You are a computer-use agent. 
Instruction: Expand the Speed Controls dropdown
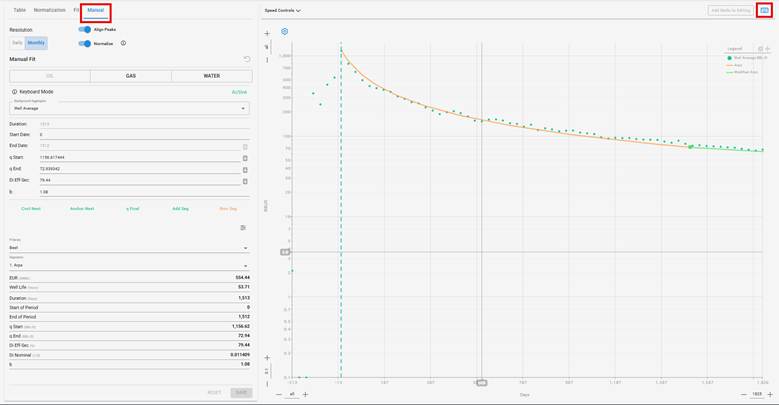pos(283,10)
